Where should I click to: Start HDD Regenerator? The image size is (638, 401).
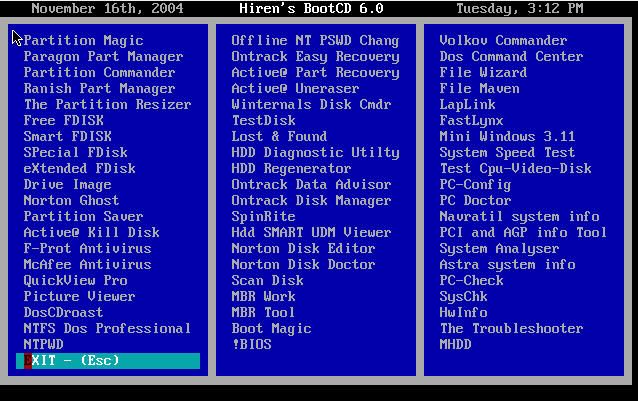click(291, 168)
